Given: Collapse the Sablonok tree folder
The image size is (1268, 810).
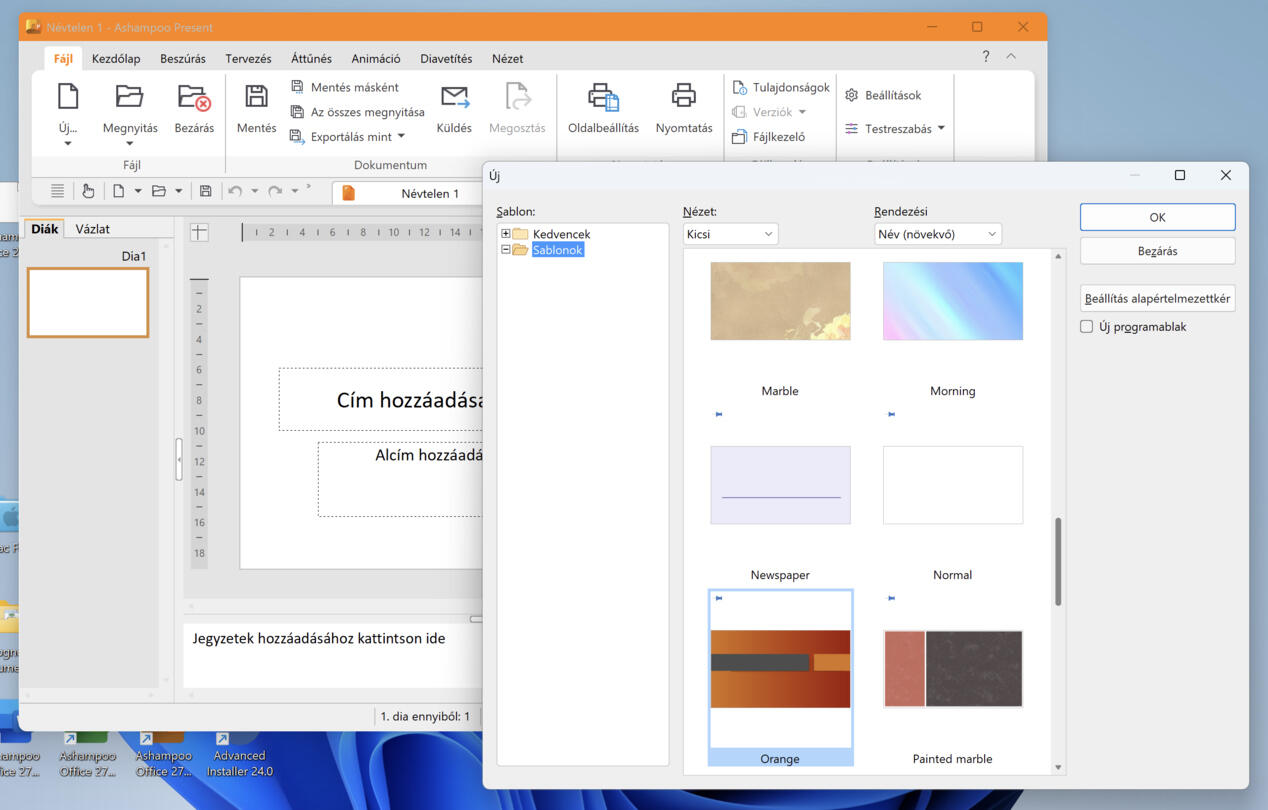Looking at the screenshot, I should click(506, 250).
